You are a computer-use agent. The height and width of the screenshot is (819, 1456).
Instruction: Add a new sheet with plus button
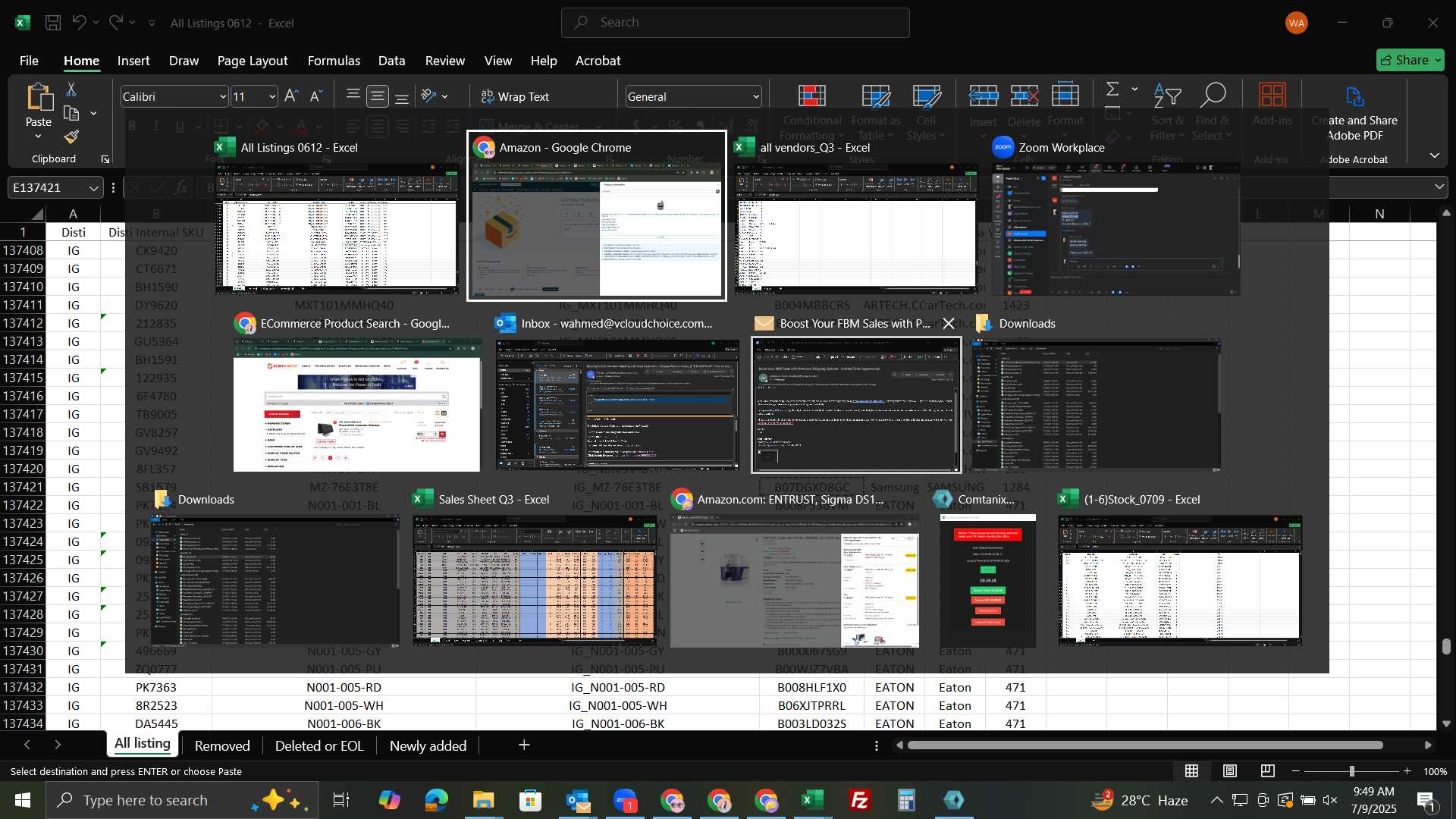(x=524, y=745)
